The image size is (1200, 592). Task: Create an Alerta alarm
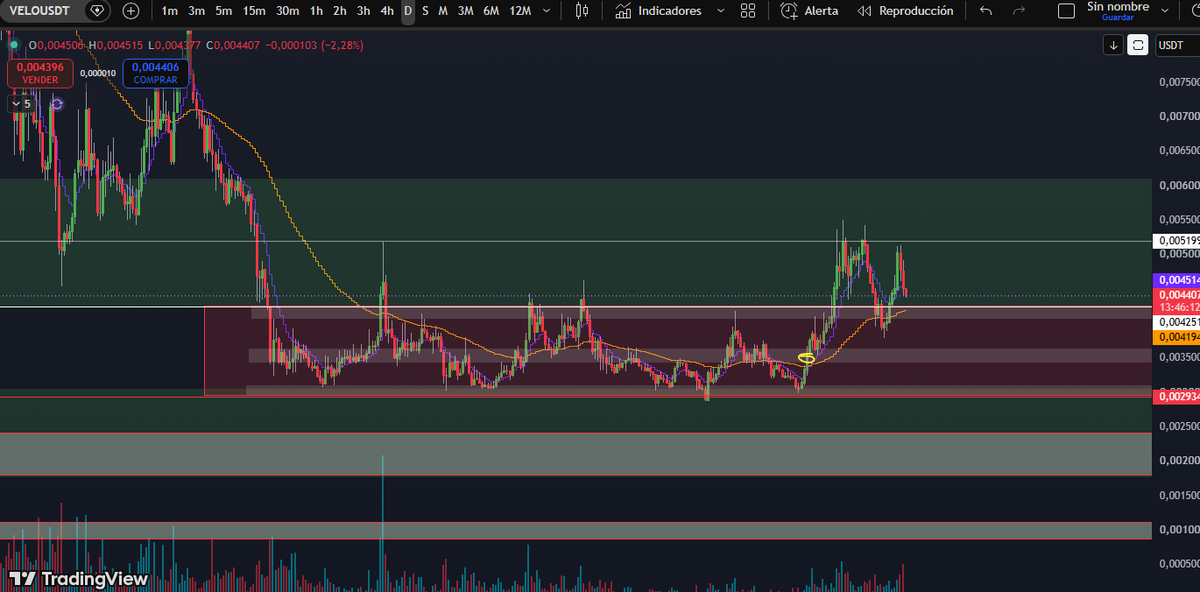809,11
